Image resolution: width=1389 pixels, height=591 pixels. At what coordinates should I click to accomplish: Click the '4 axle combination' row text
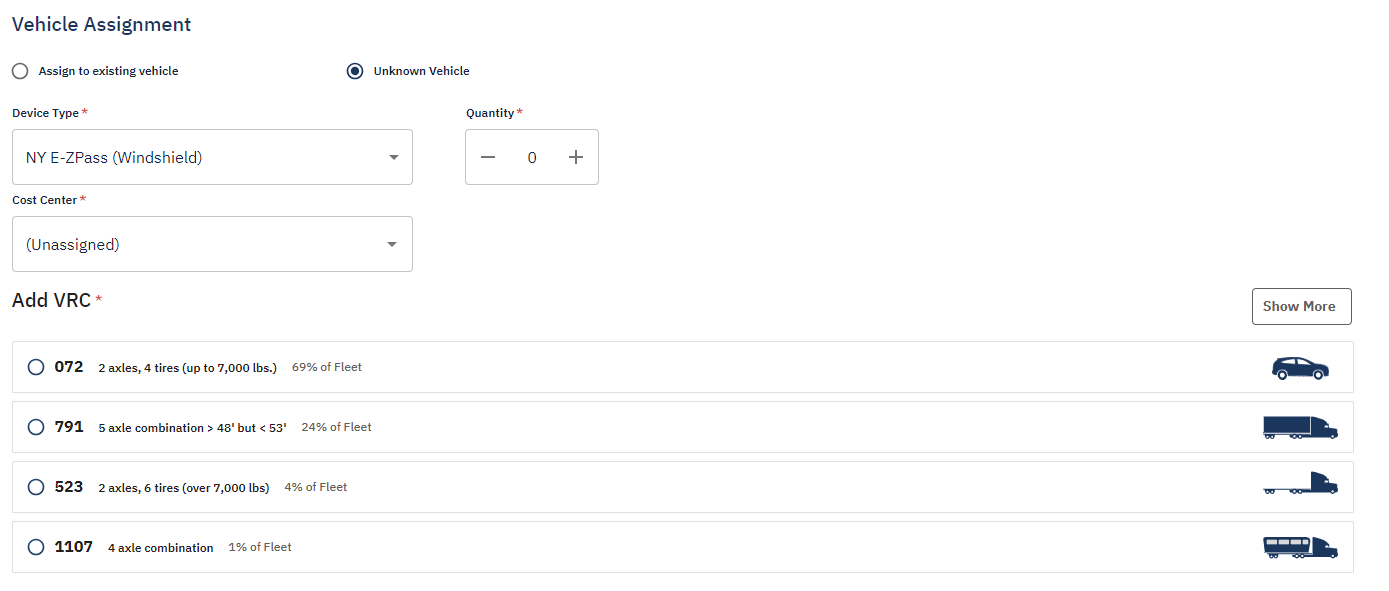[160, 548]
